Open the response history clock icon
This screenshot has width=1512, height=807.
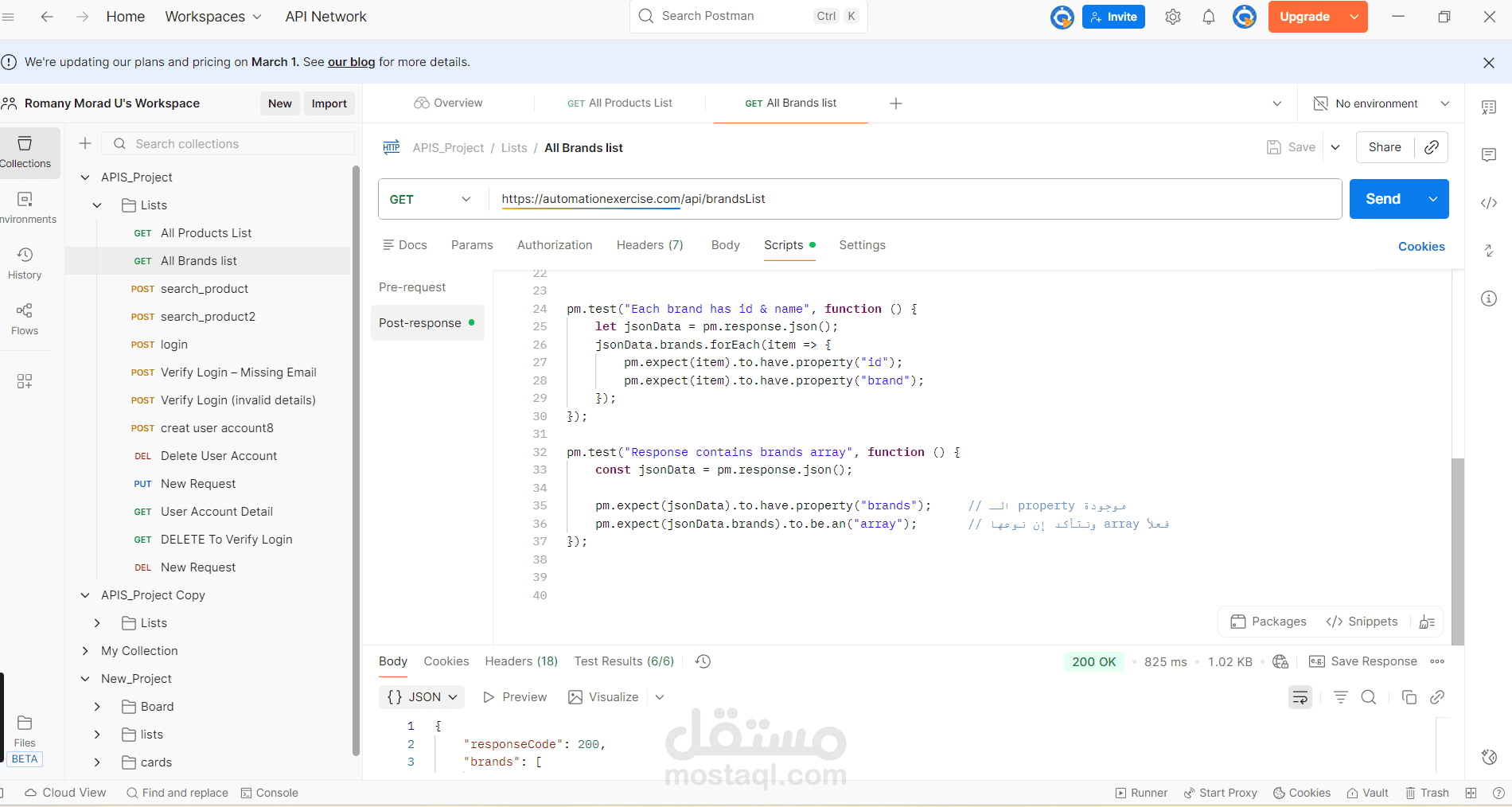coord(703,661)
